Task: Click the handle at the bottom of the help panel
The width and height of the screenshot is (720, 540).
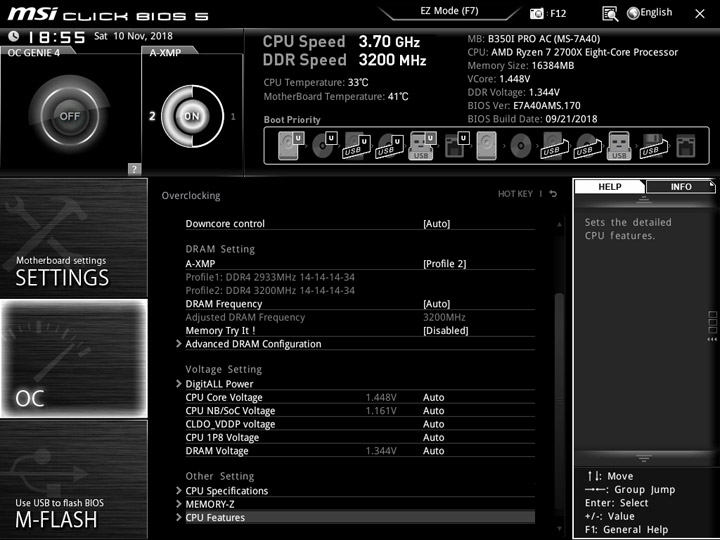Action: [x=643, y=458]
